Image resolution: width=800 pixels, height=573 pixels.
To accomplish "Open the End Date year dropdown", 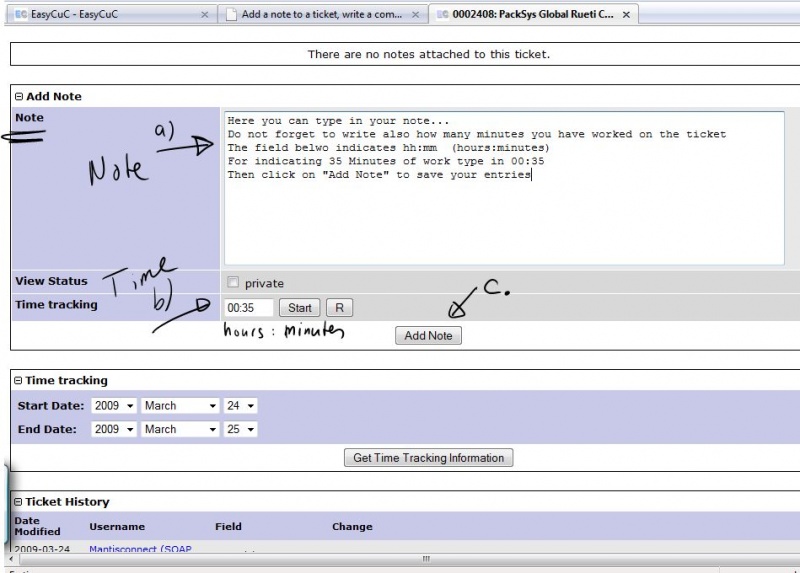I will [114, 429].
